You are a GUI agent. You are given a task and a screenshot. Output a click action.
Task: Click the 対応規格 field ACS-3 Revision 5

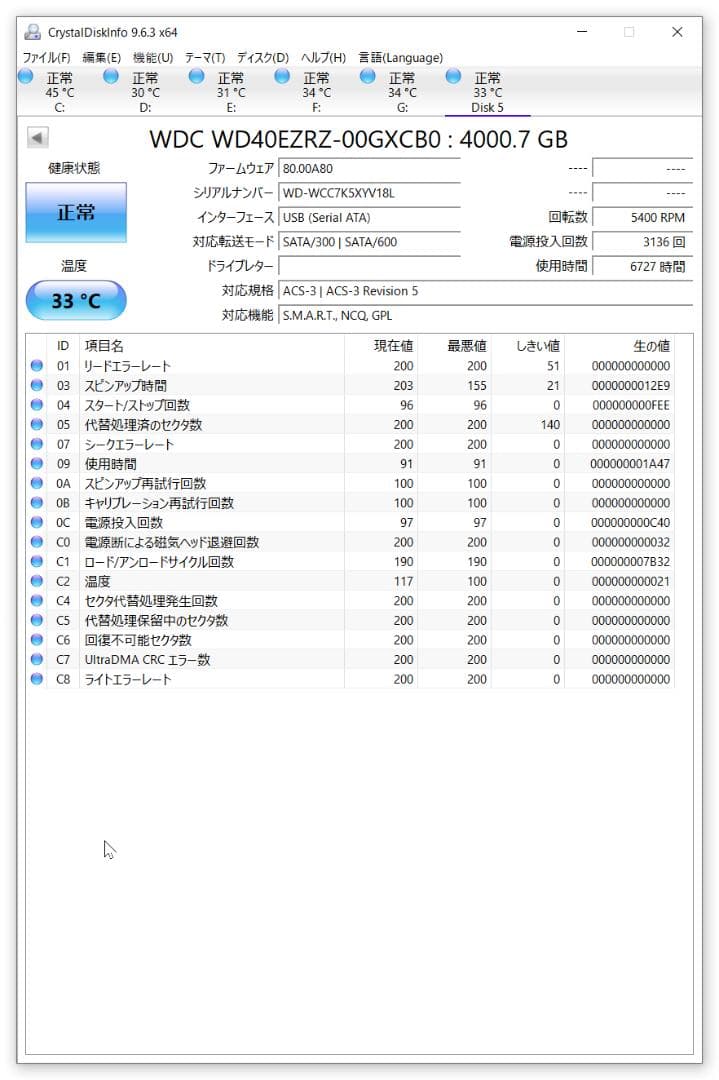486,291
